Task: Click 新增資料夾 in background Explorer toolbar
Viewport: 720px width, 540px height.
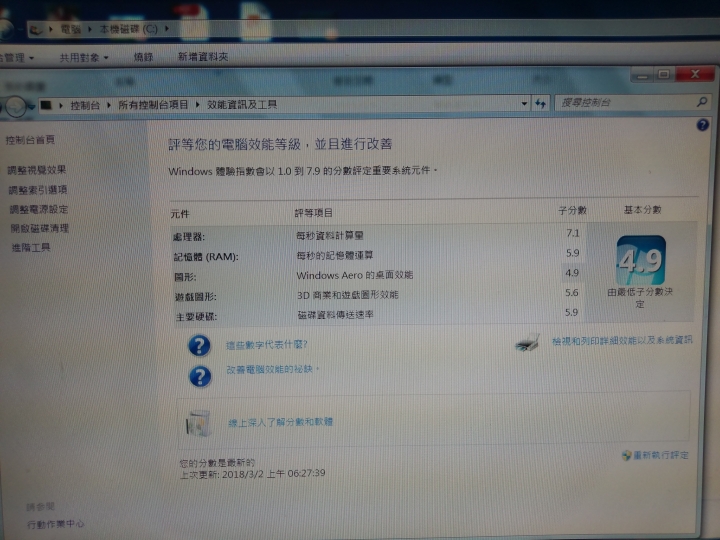Action: (x=202, y=56)
